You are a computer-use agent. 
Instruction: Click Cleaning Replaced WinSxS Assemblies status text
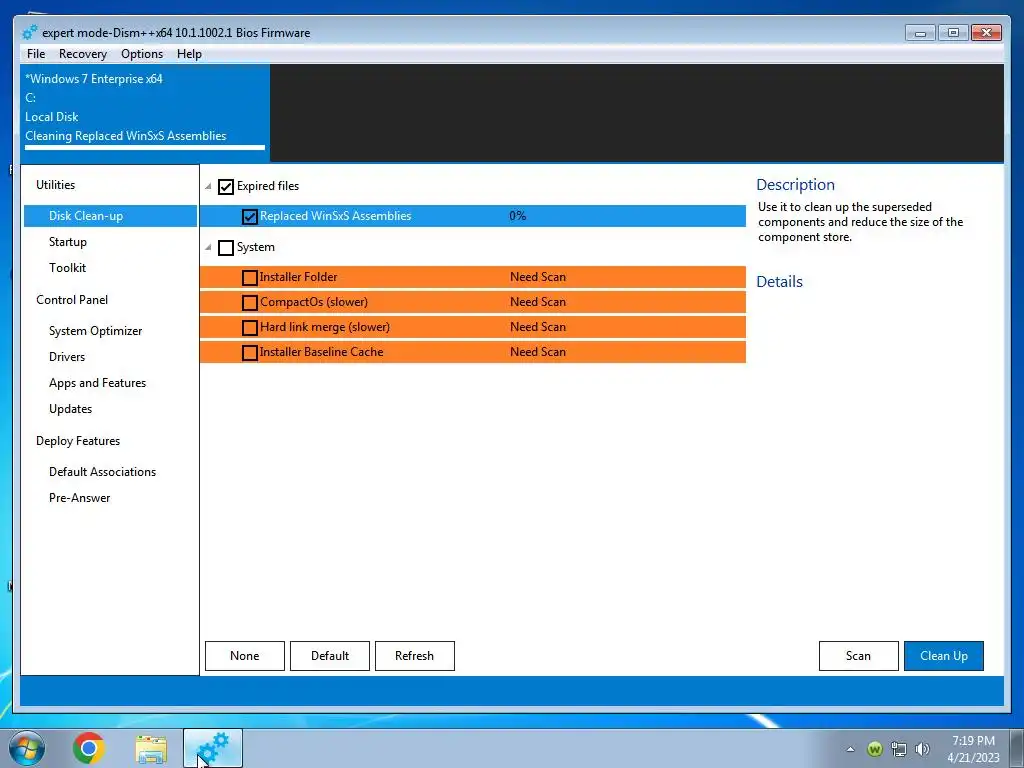126,136
